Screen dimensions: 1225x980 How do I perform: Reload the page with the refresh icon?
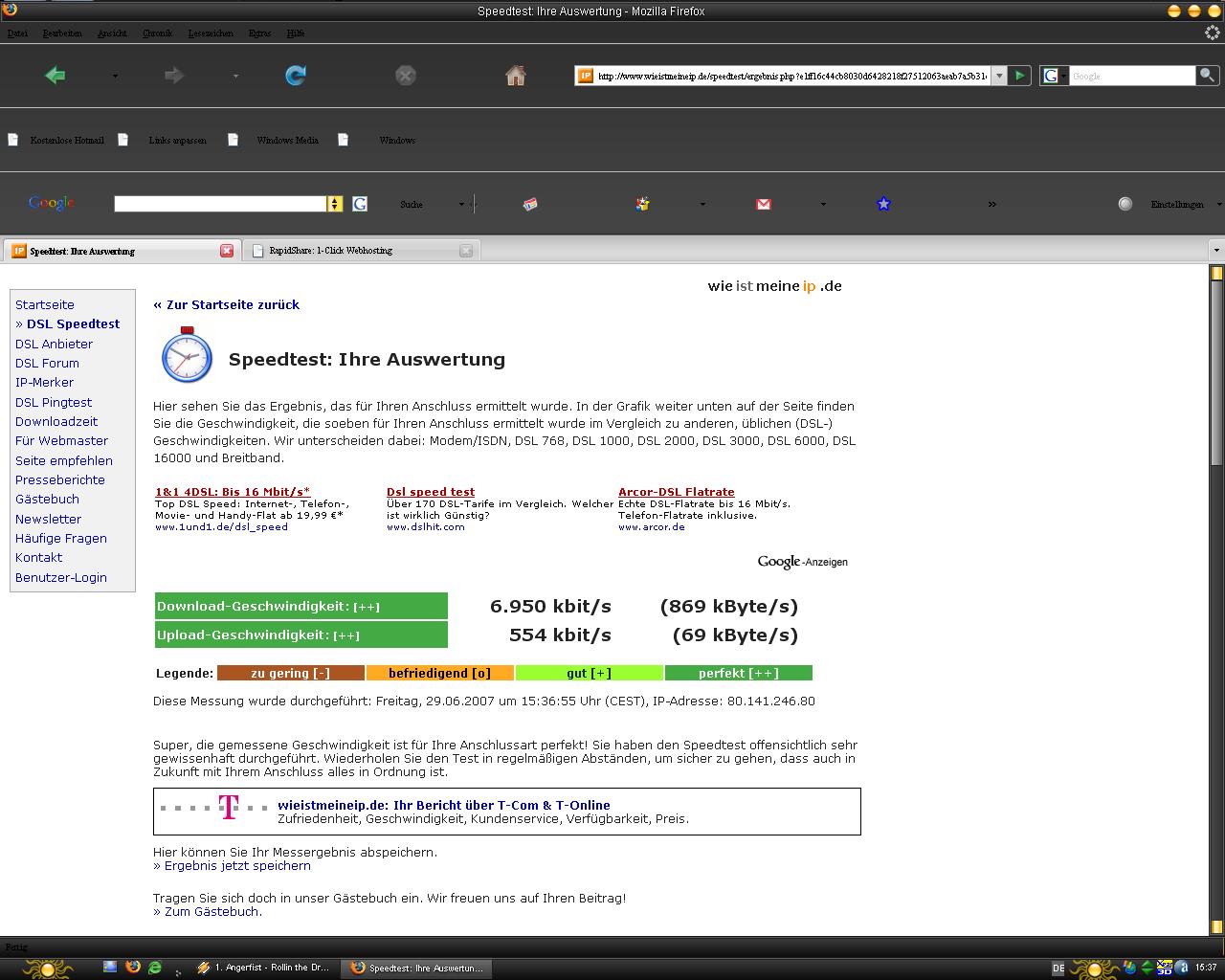pos(296,76)
